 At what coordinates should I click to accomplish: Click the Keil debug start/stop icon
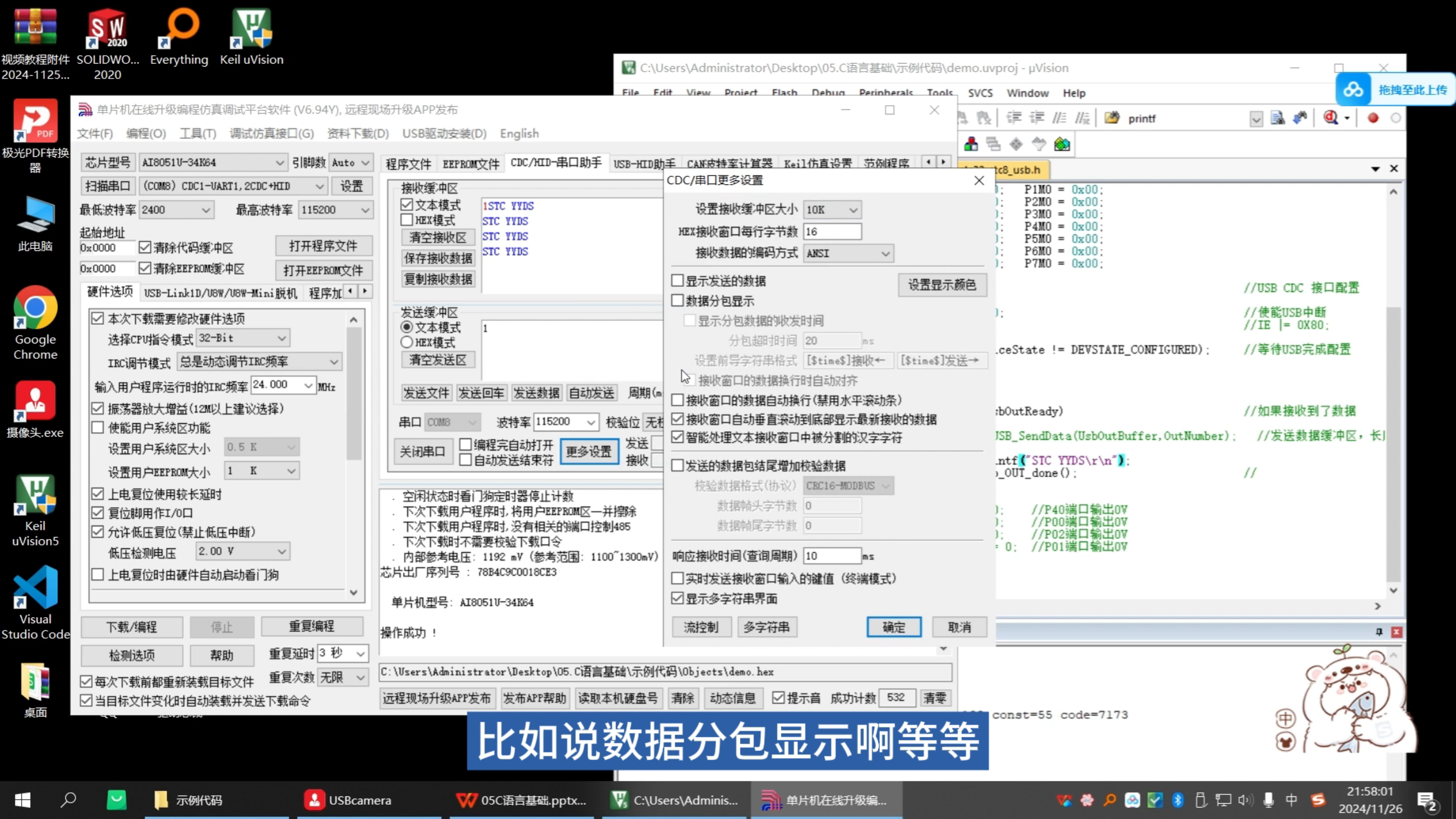pyautogui.click(x=1331, y=118)
